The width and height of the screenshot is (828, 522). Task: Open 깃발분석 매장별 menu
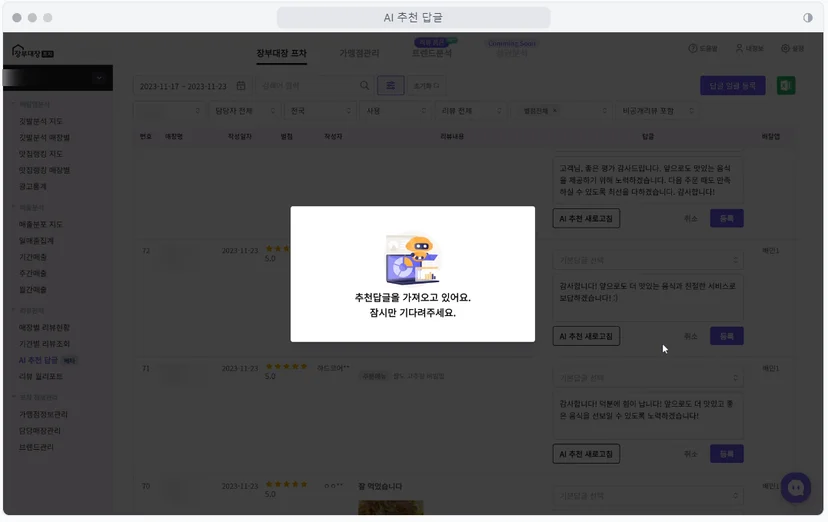point(44,137)
